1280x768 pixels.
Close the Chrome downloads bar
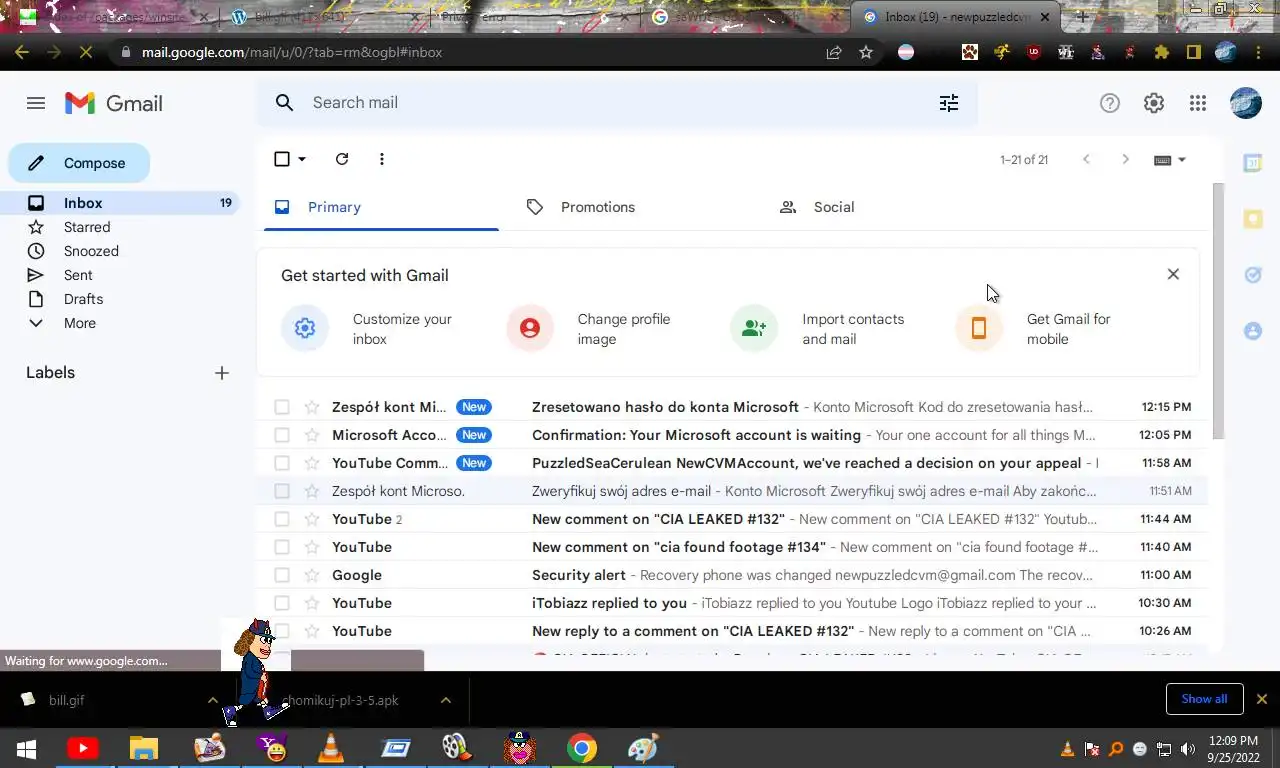(1262, 699)
